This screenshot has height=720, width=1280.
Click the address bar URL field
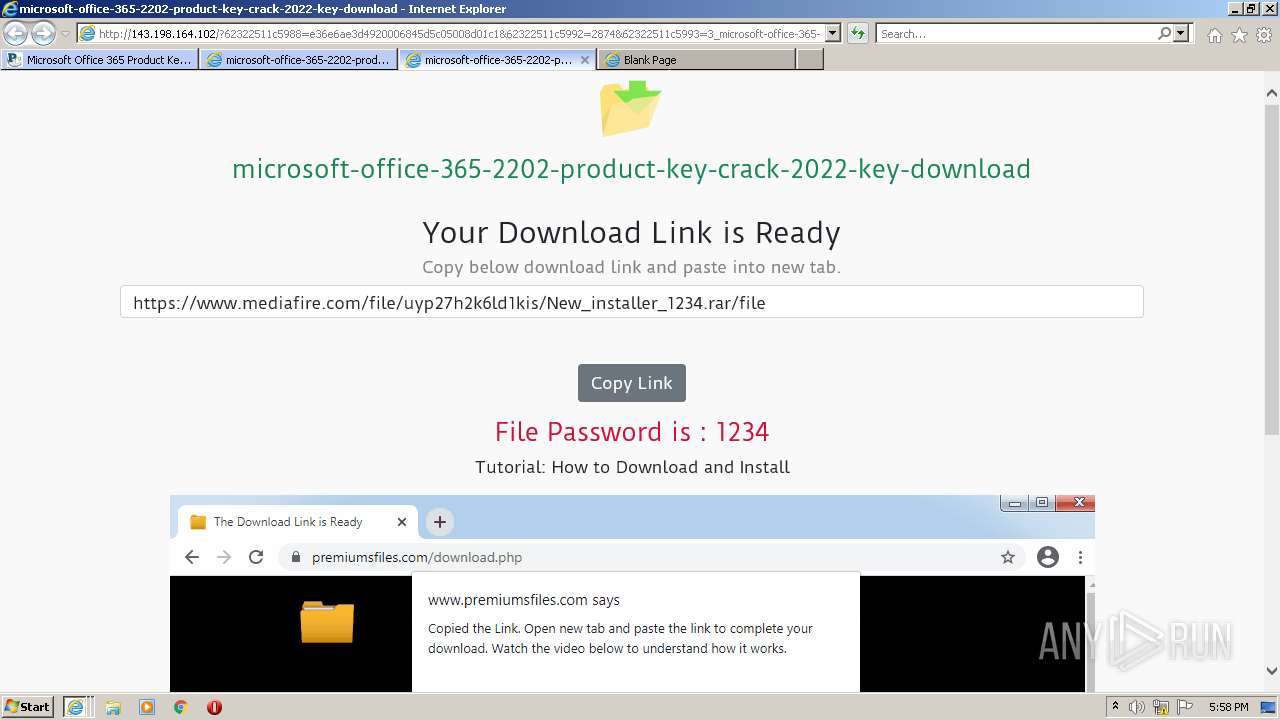coord(451,33)
